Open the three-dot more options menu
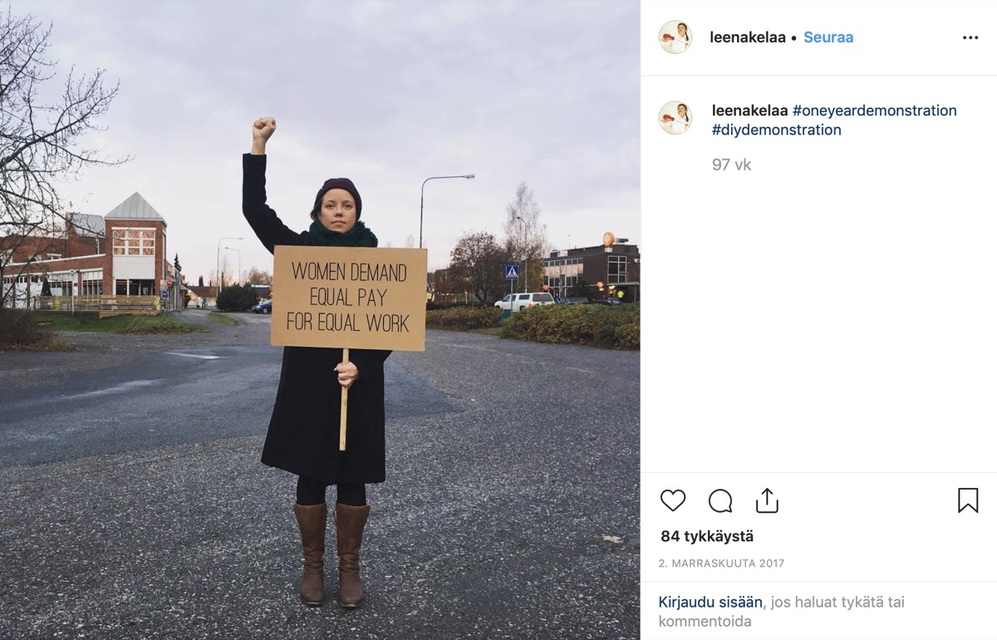997x640 pixels. coord(970,37)
